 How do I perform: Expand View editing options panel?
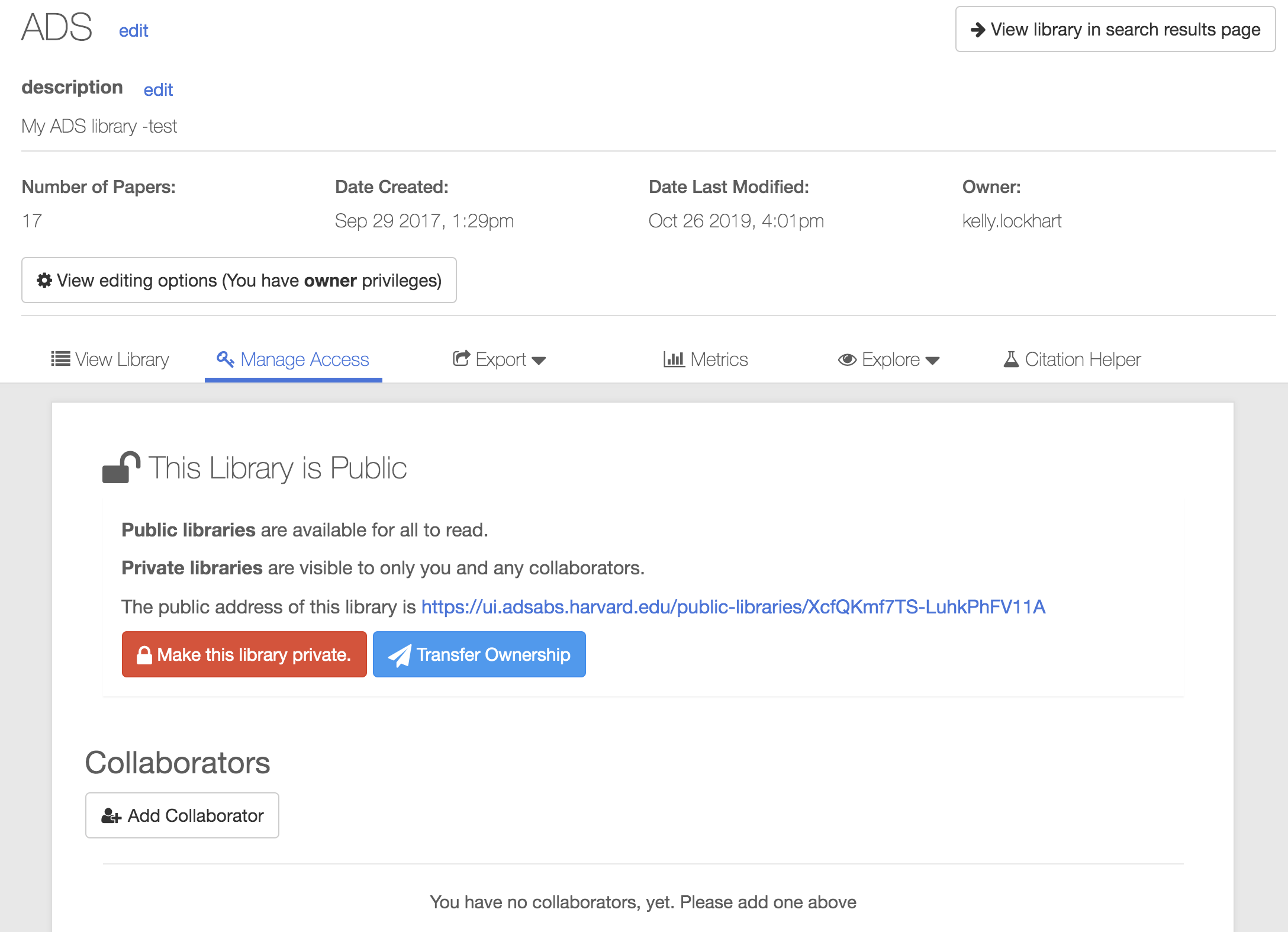pos(239,280)
